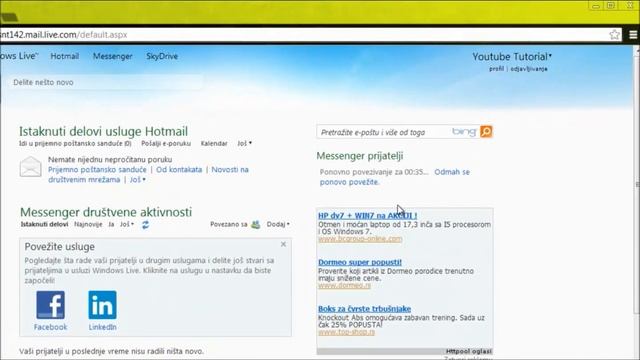This screenshot has width=640, height=360.
Task: Open www.dormeo.rs ad link
Action: [344, 285]
